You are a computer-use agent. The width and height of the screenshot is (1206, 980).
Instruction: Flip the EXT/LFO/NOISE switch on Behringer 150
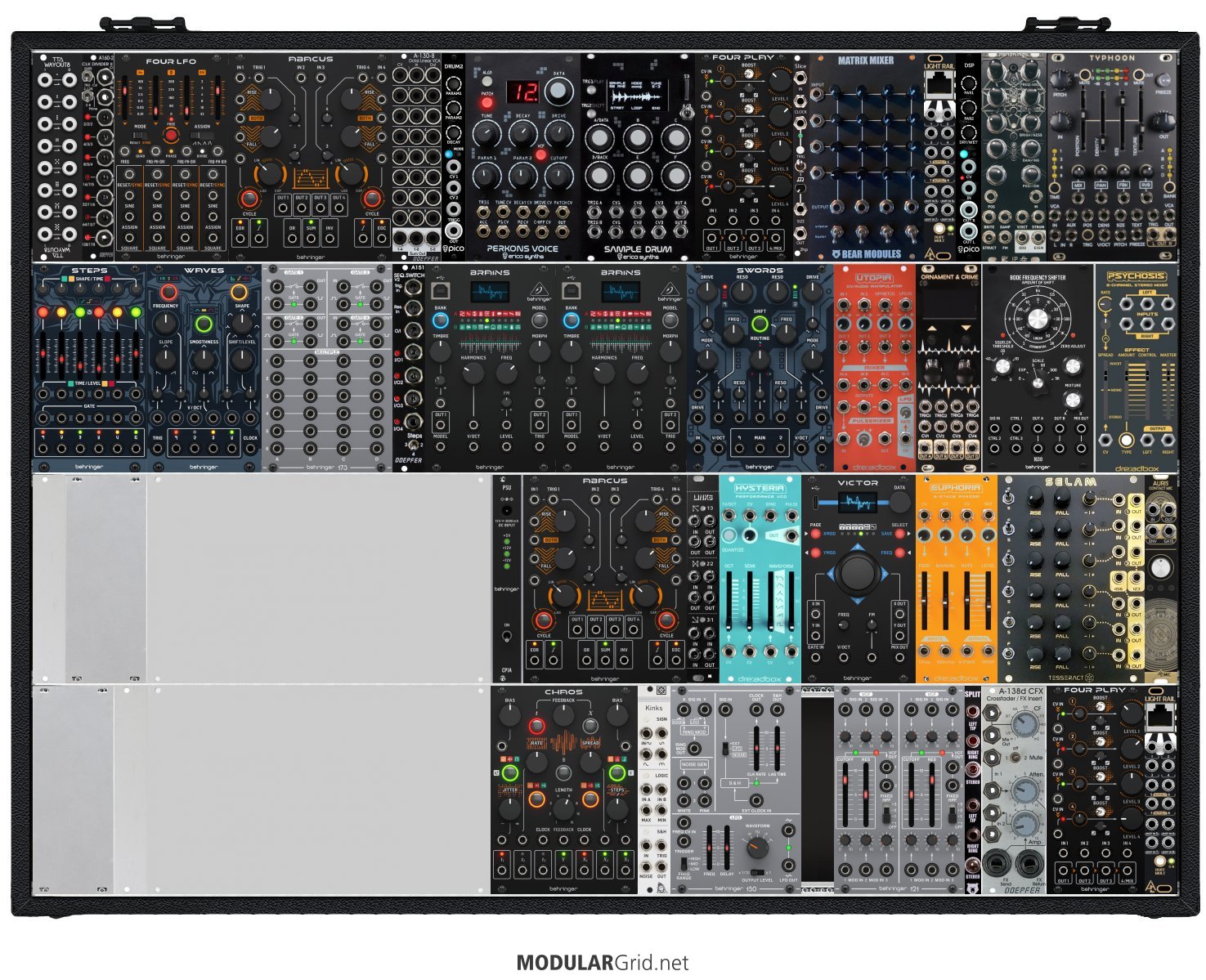[x=725, y=747]
